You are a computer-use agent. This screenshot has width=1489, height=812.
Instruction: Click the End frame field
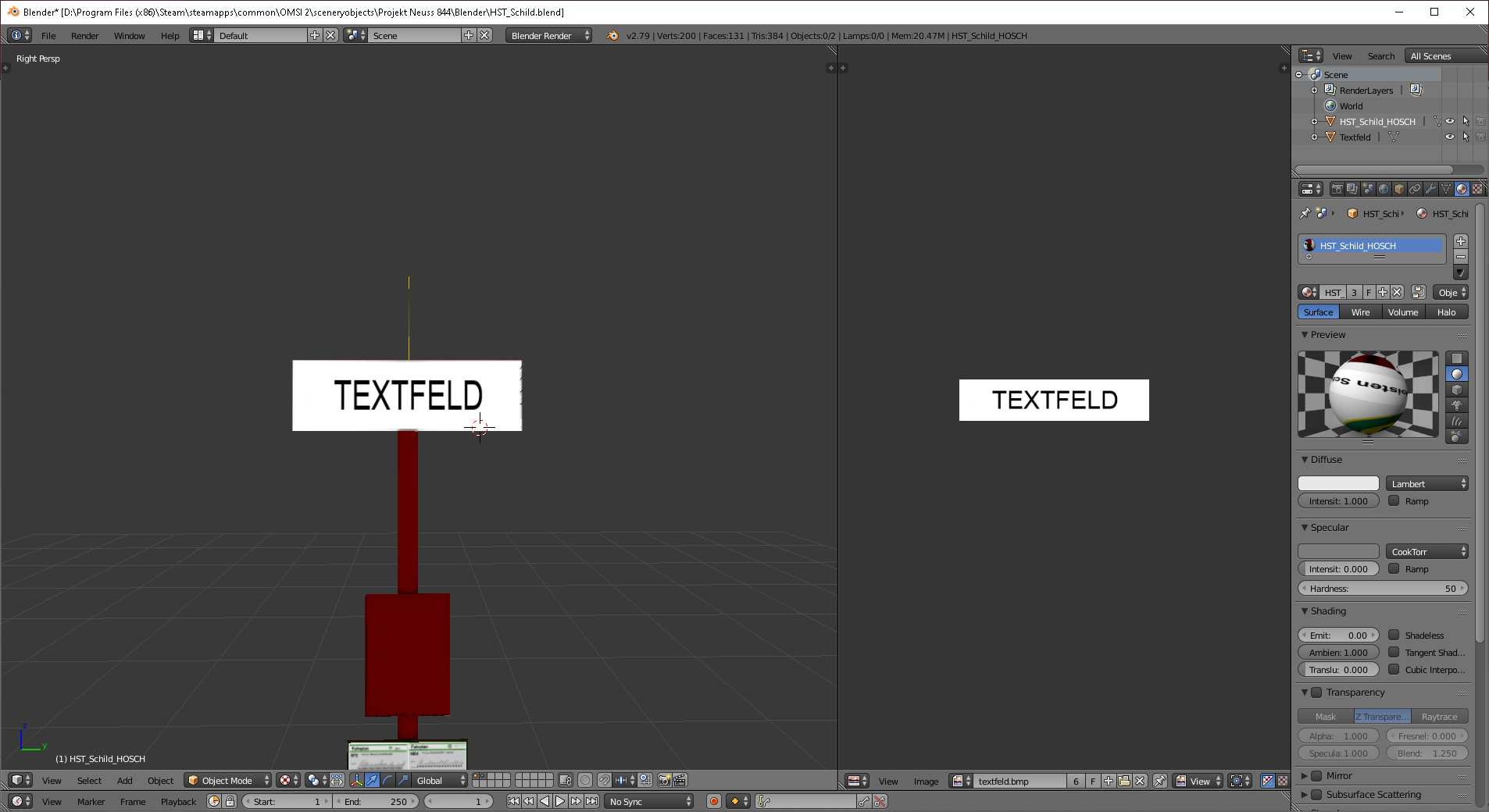[377, 801]
